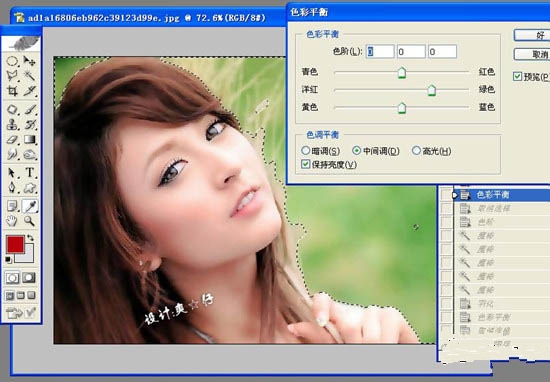Select the Custom Shape tool
Viewport: 550px width, 382px height.
[29, 187]
